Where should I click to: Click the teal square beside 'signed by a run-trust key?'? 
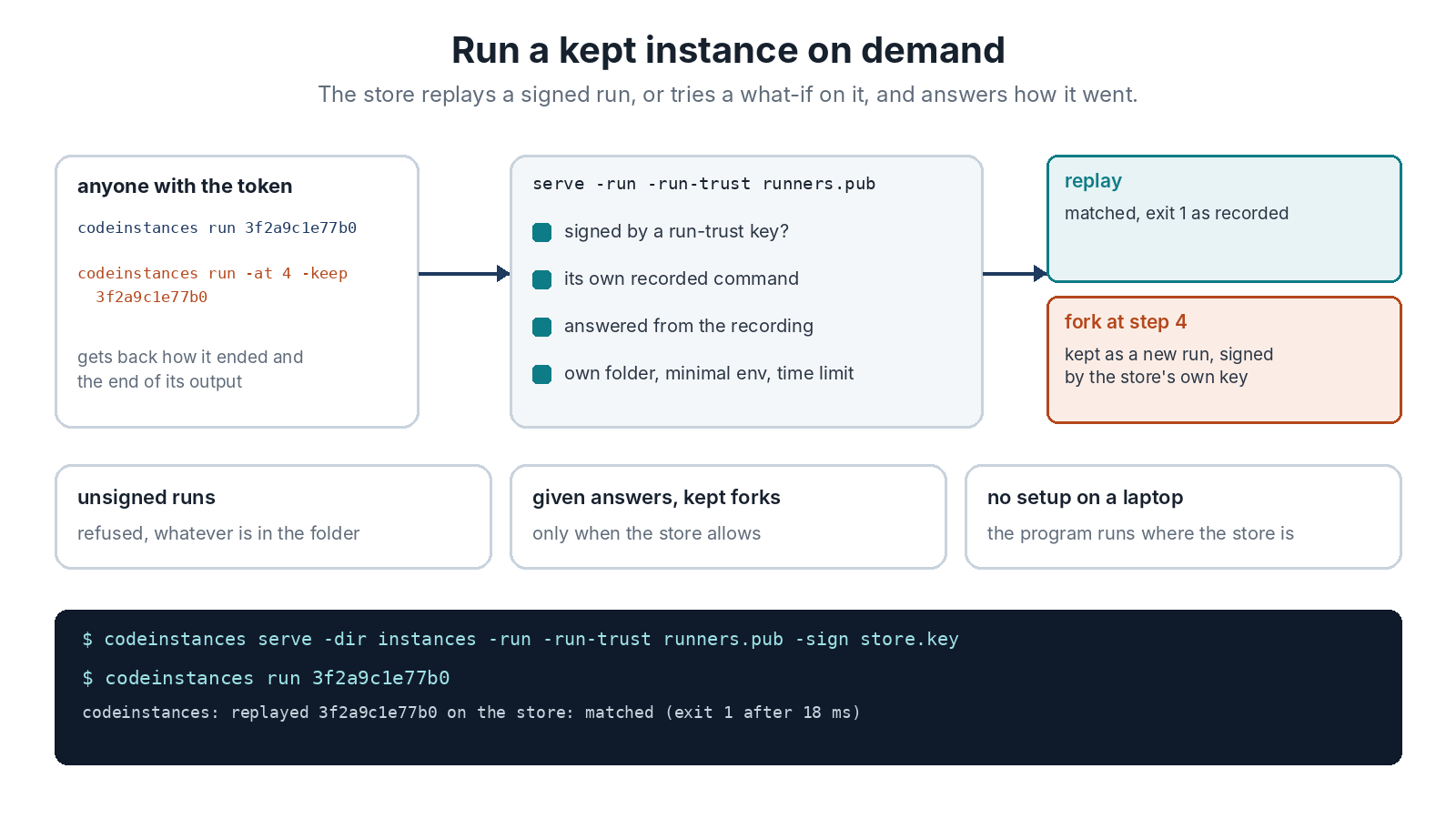pos(542,232)
